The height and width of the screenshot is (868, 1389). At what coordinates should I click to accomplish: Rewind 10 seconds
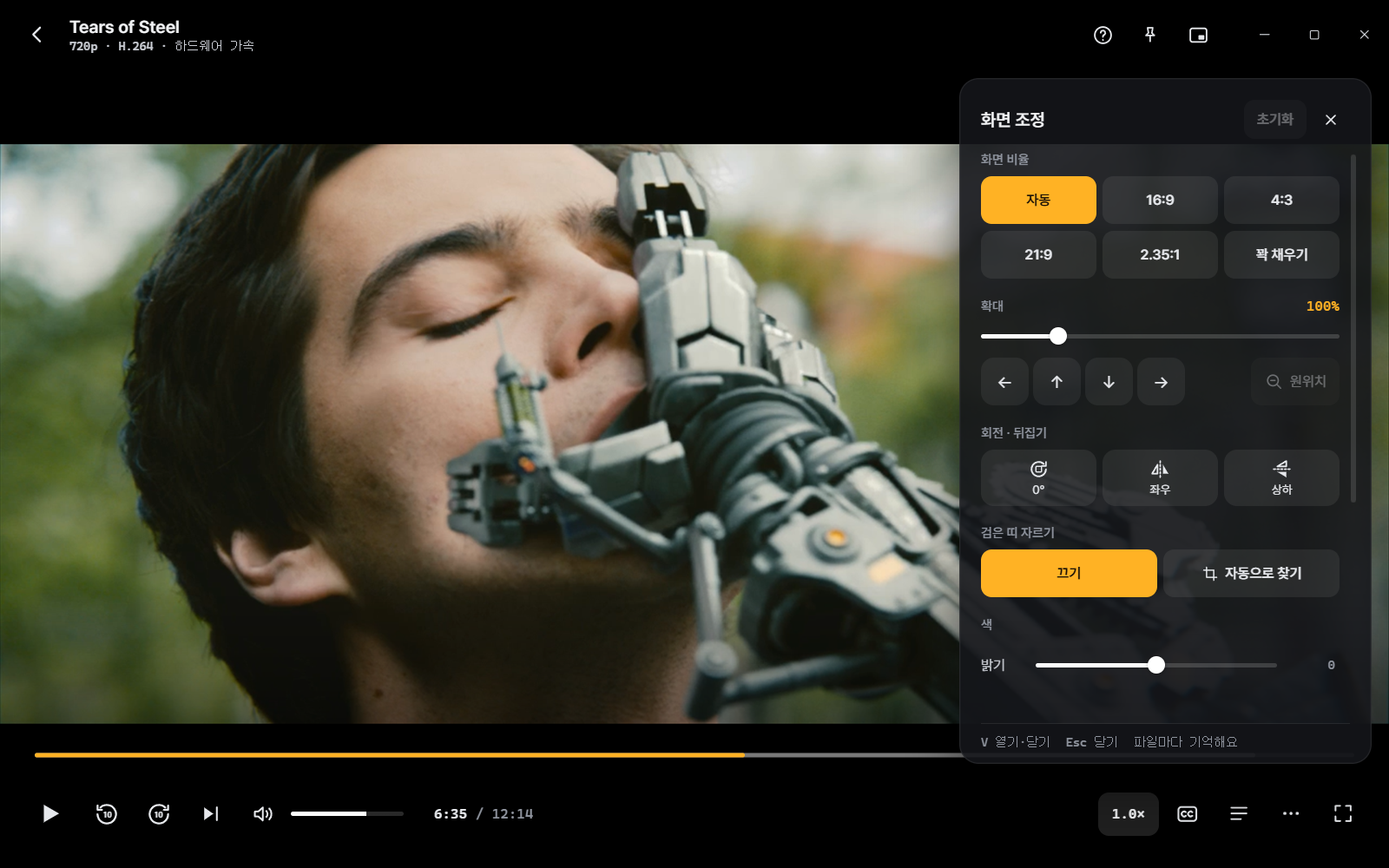107,813
